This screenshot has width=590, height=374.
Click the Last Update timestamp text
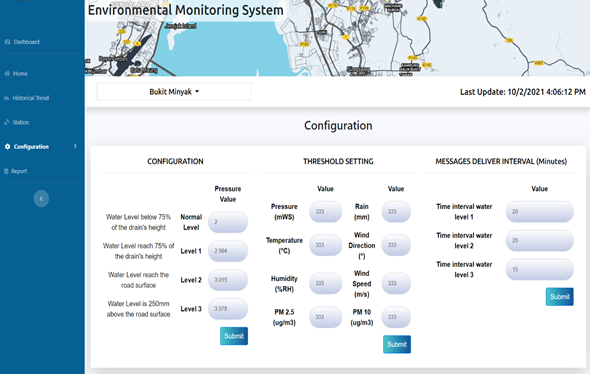523,92
